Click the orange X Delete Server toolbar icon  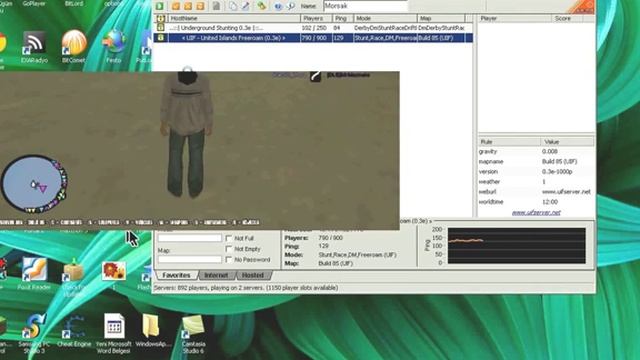pyautogui.click(x=188, y=6)
